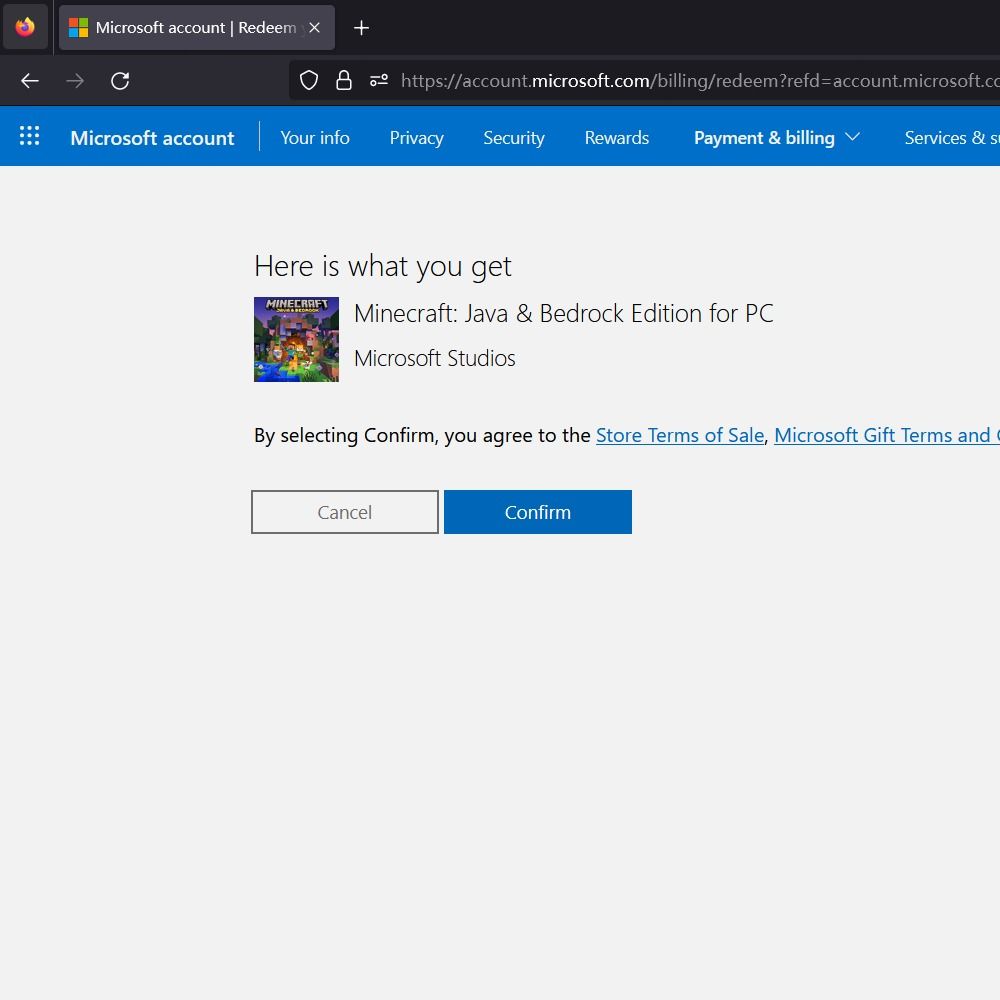Cancel the code redemption
The width and height of the screenshot is (1000, 1000).
coord(344,512)
